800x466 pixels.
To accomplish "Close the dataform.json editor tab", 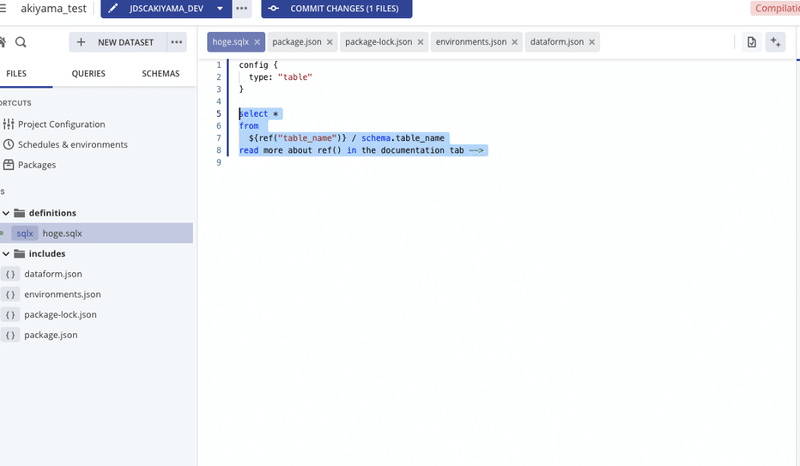I will 592,42.
